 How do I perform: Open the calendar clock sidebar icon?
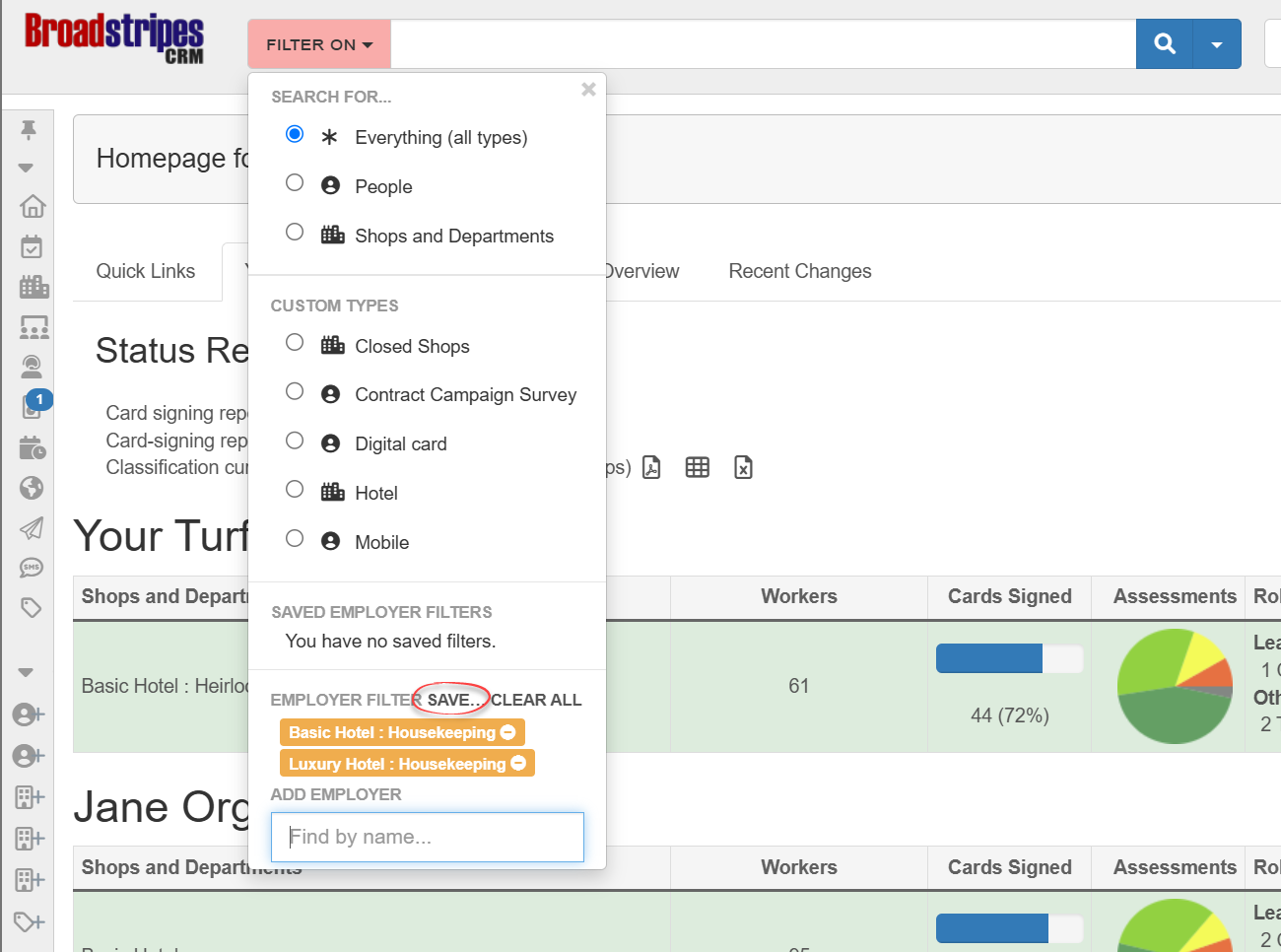tap(33, 447)
